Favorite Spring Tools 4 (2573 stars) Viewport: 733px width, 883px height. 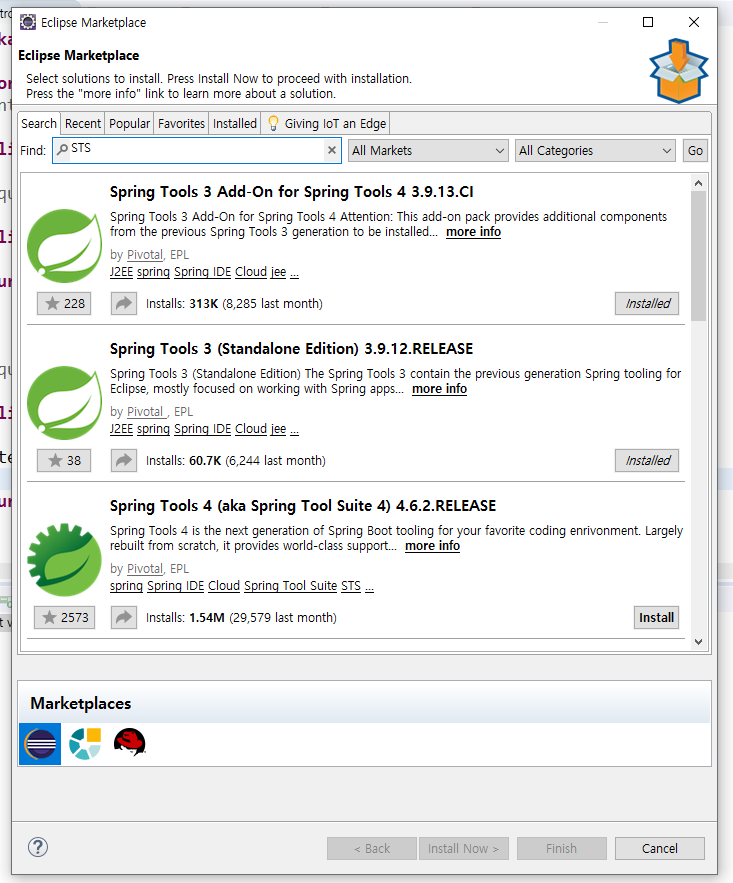pyautogui.click(x=64, y=618)
